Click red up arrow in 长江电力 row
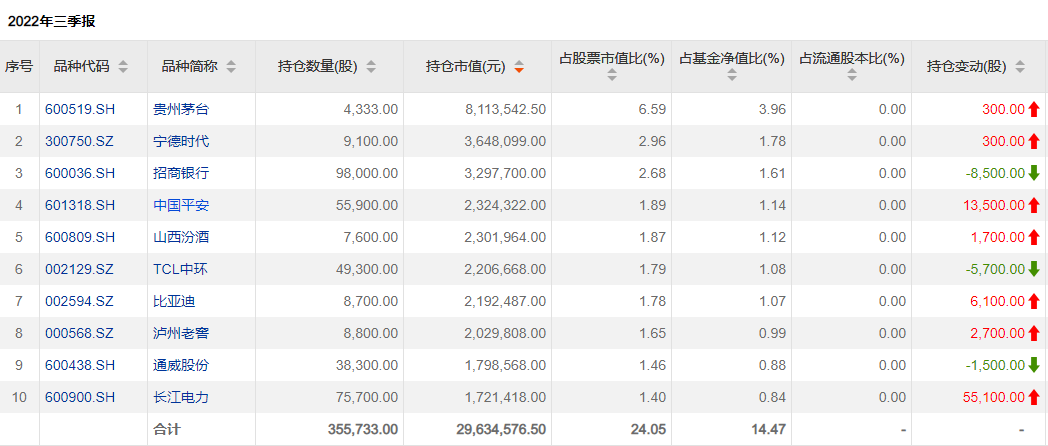 (x=1034, y=398)
